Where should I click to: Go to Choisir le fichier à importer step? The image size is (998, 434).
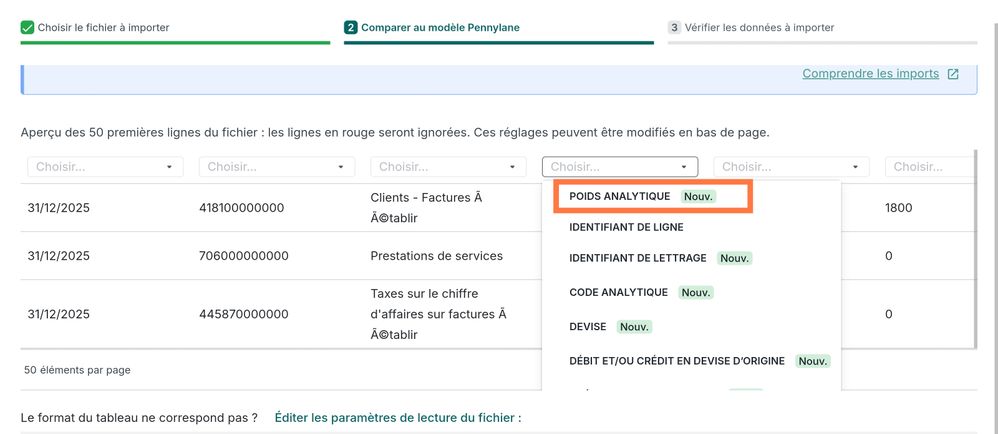(103, 28)
